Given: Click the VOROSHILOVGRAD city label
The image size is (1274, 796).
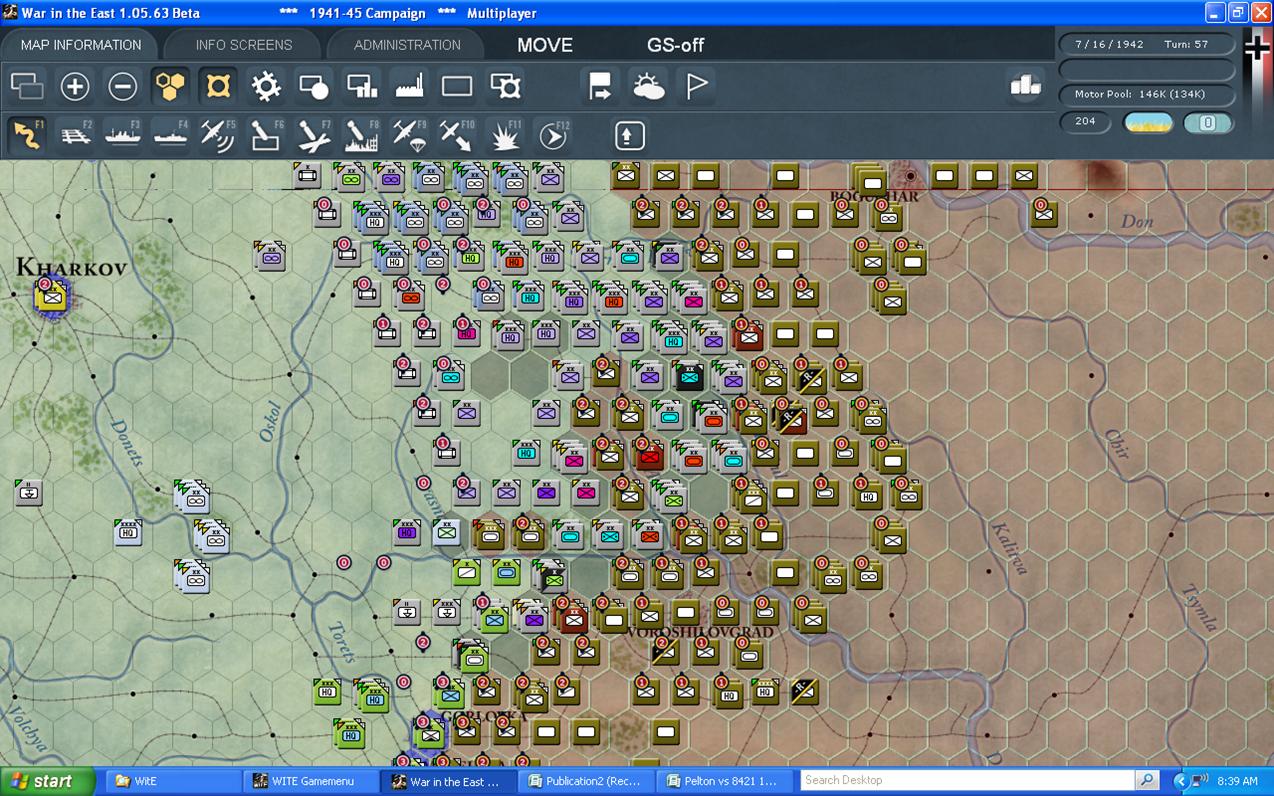Looking at the screenshot, I should (701, 632).
